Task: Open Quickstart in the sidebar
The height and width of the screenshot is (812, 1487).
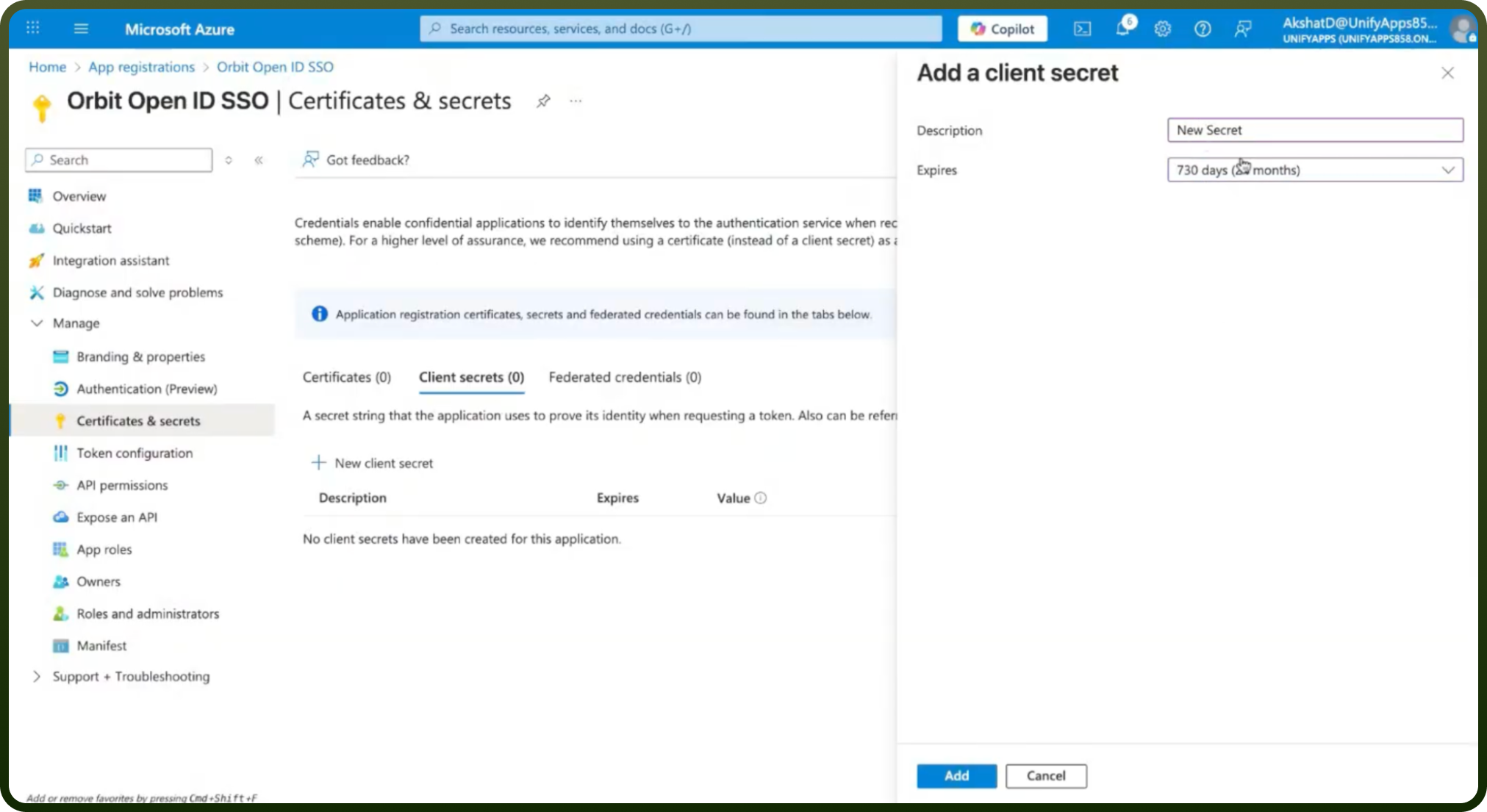Action: tap(82, 229)
